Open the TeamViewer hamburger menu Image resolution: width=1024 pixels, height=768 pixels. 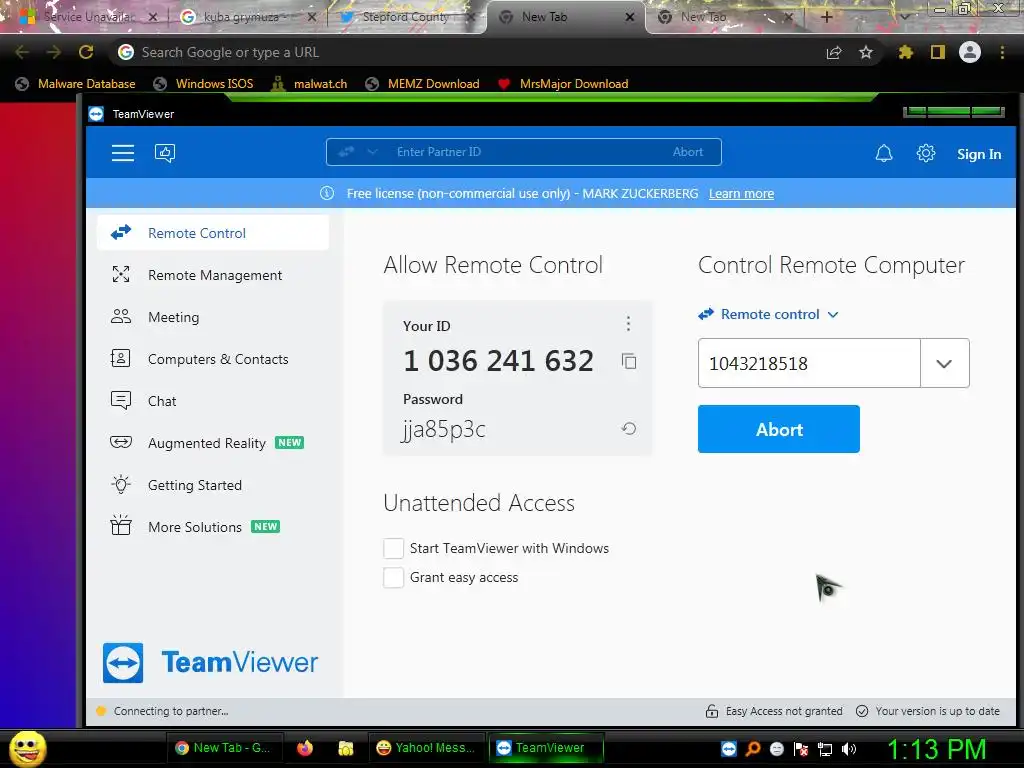(122, 153)
